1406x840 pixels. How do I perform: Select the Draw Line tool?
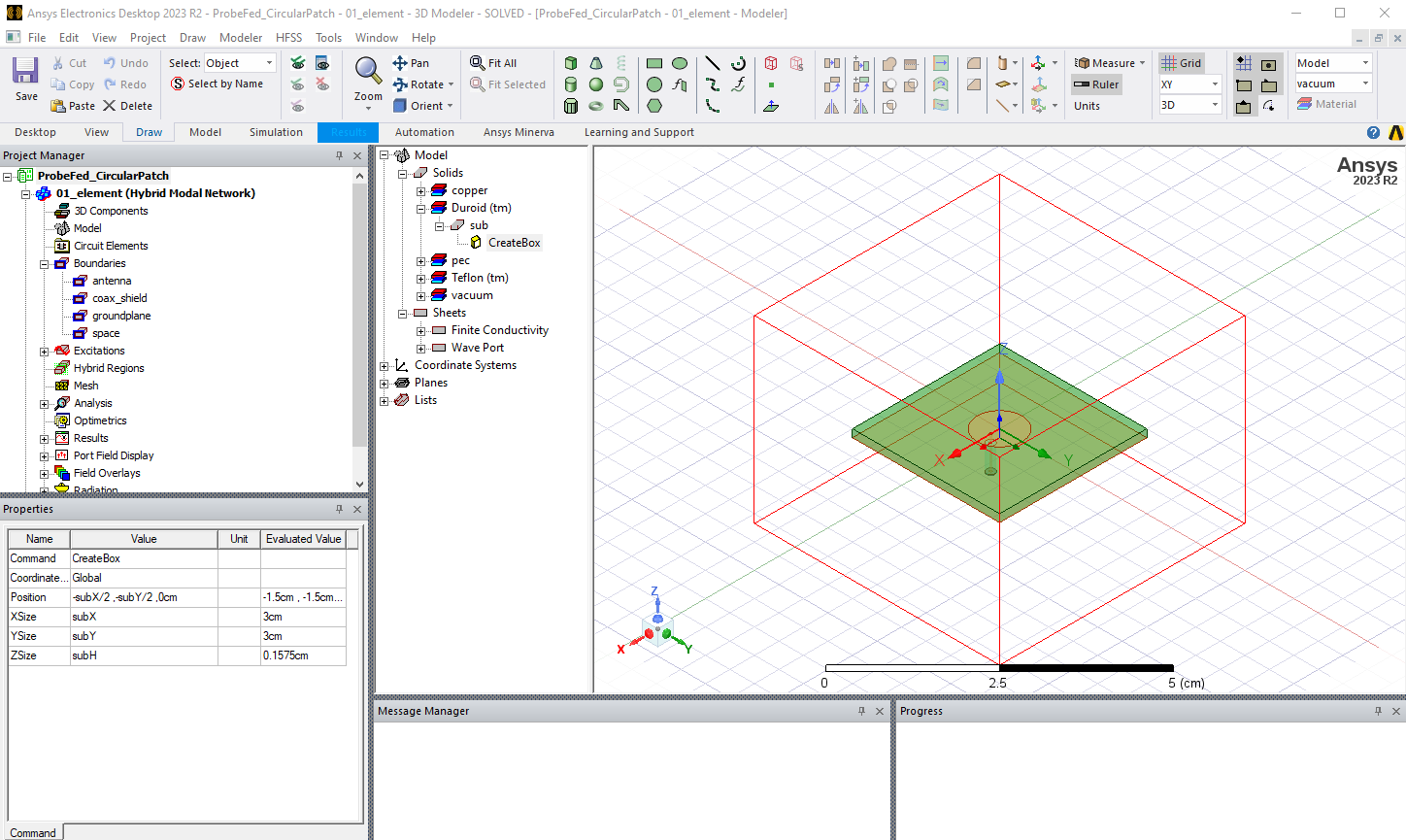click(711, 62)
